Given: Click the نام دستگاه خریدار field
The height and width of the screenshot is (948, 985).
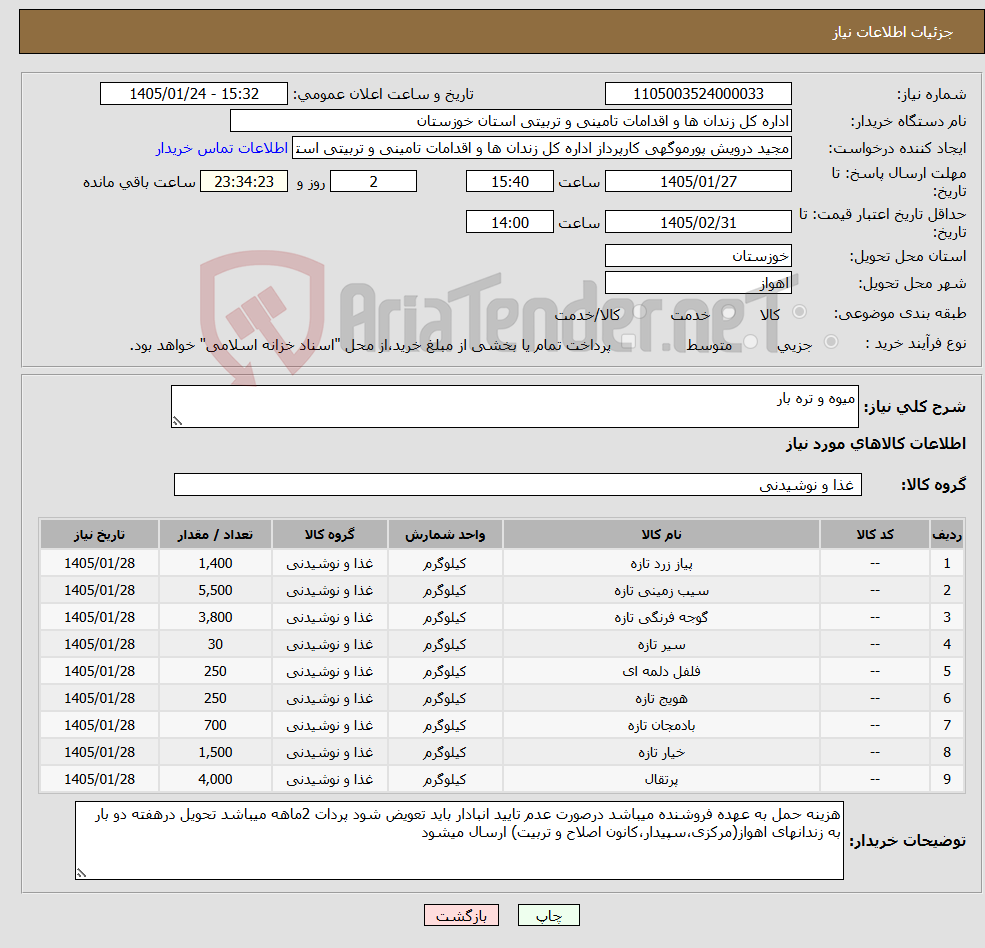Looking at the screenshot, I should coord(511,121).
